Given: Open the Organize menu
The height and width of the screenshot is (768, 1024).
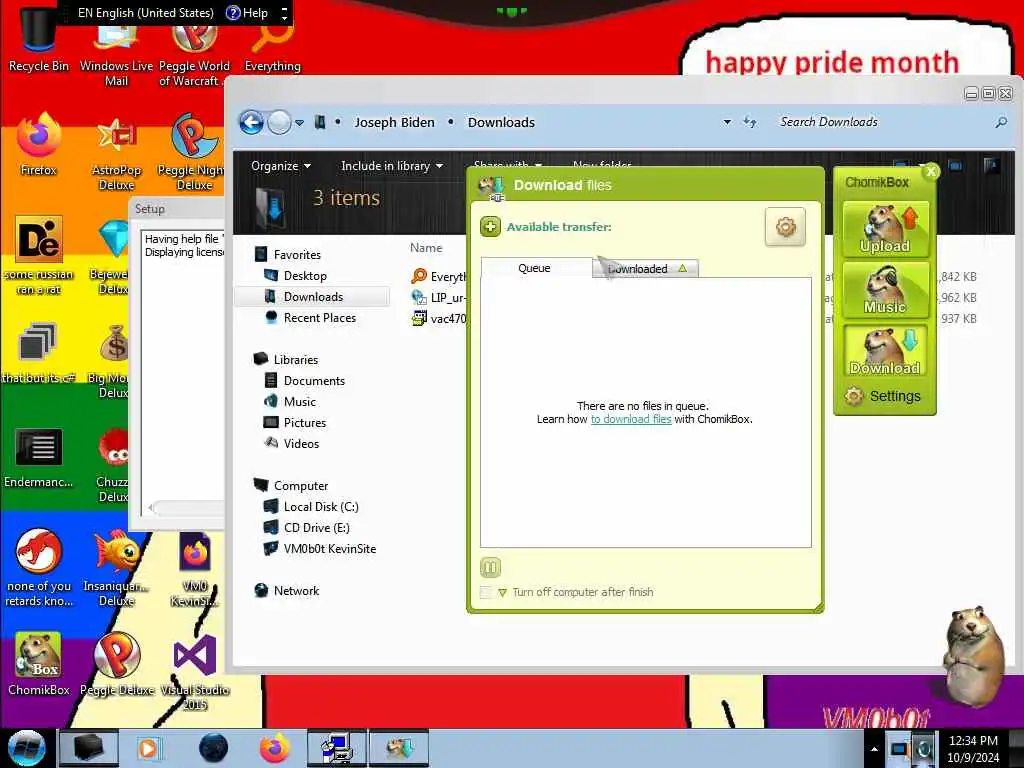Looking at the screenshot, I should [281, 166].
